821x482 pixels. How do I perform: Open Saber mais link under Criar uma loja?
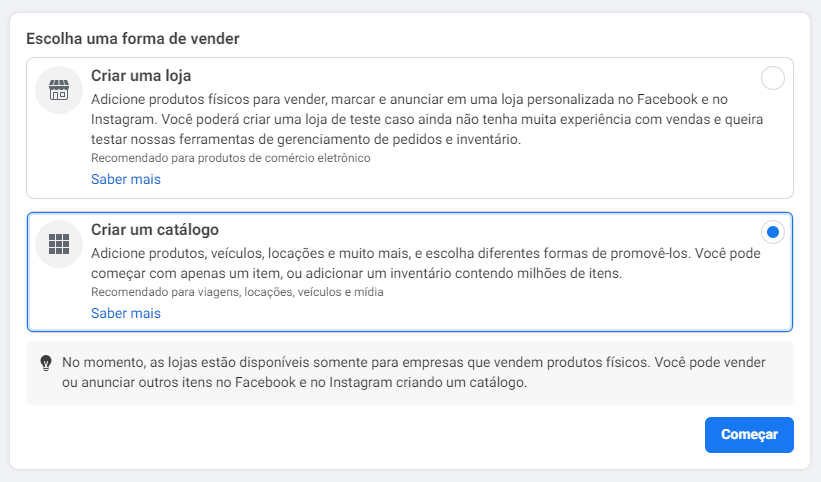pos(126,179)
